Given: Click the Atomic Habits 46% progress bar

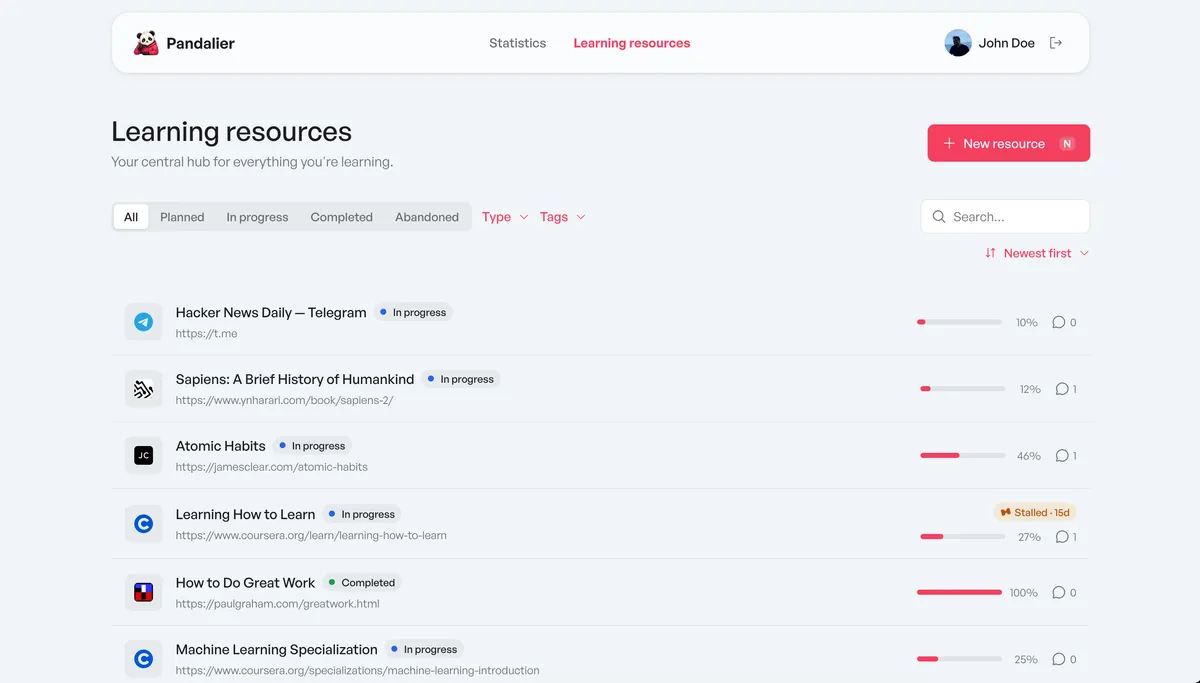Looking at the screenshot, I should coord(963,456).
